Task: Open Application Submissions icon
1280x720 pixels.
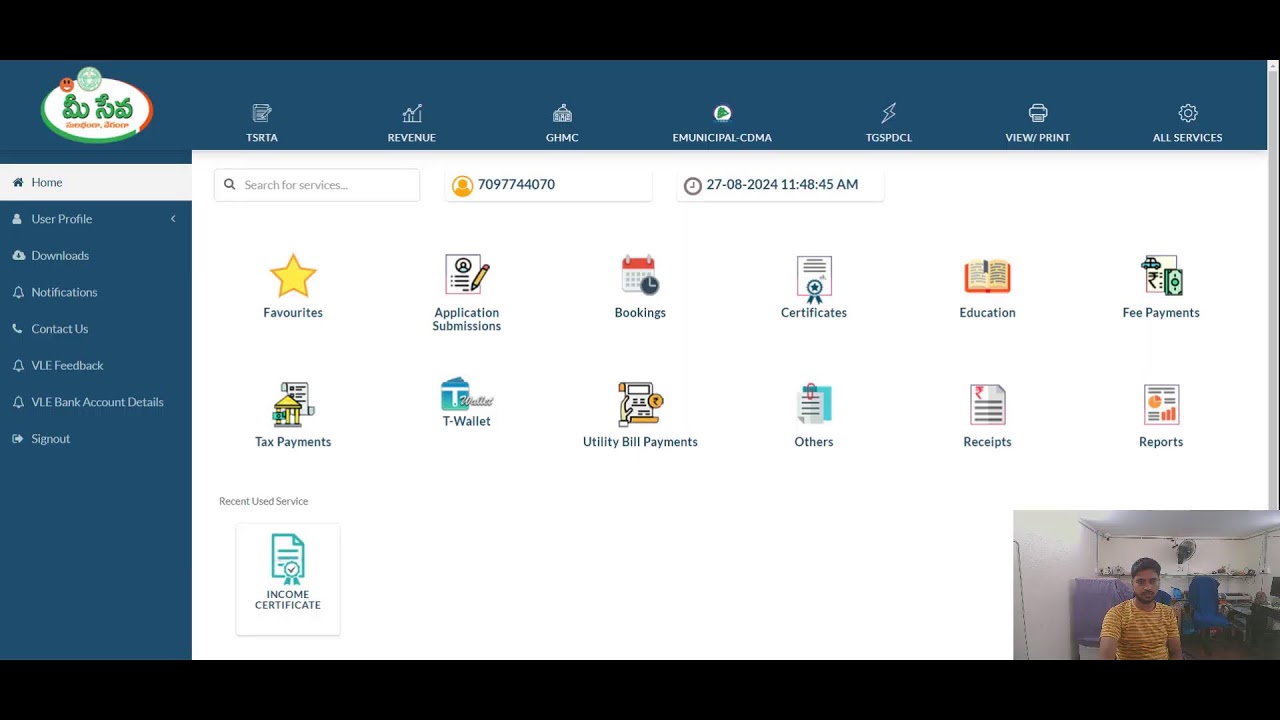Action: (467, 274)
